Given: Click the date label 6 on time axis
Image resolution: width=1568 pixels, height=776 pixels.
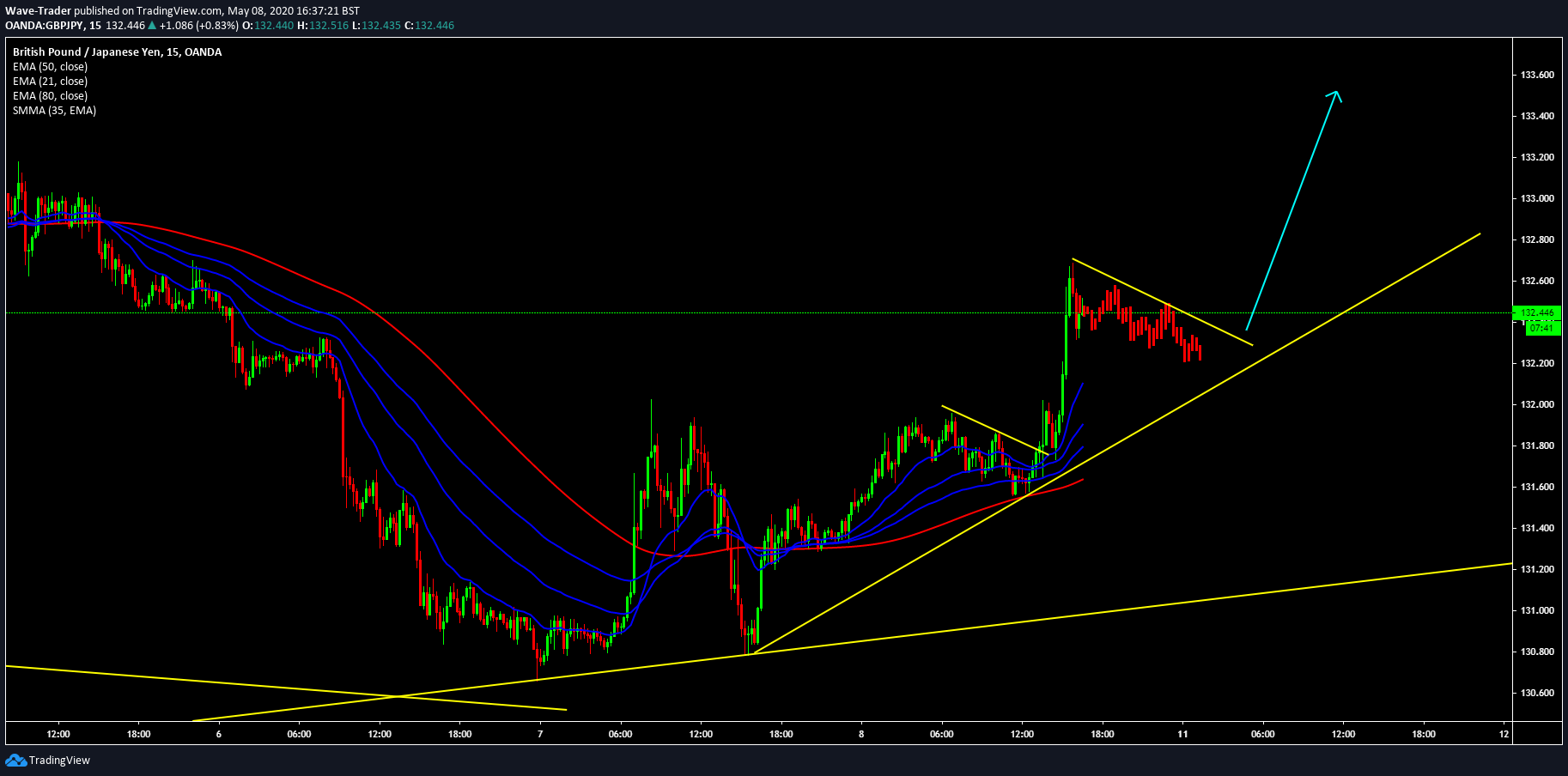Looking at the screenshot, I should (x=219, y=735).
